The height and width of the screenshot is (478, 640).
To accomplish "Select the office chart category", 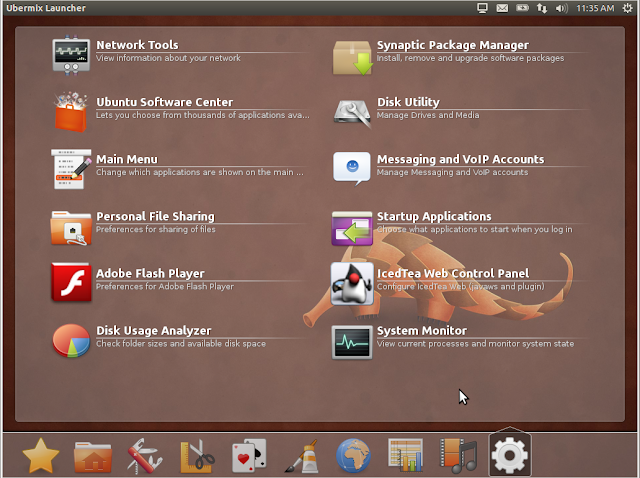I will (x=405, y=456).
